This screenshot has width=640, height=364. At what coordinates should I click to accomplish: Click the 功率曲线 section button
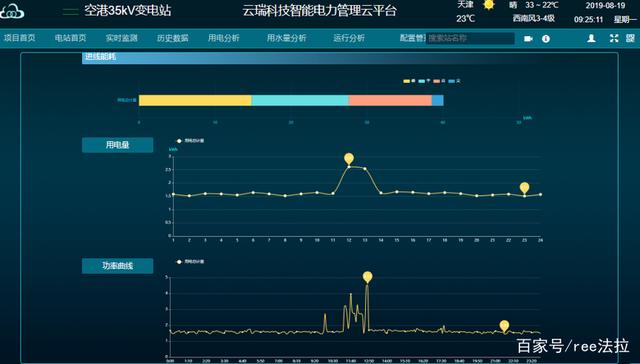point(118,266)
